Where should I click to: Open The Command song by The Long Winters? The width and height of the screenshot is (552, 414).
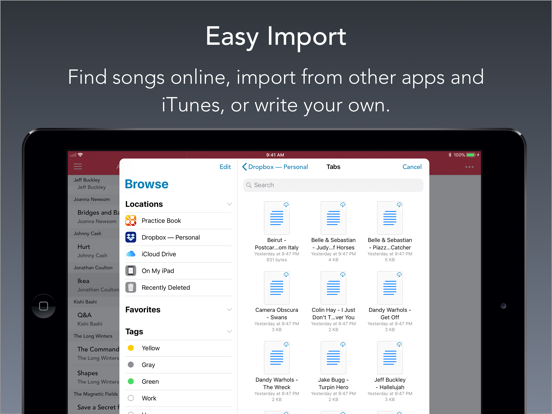[x=94, y=353]
